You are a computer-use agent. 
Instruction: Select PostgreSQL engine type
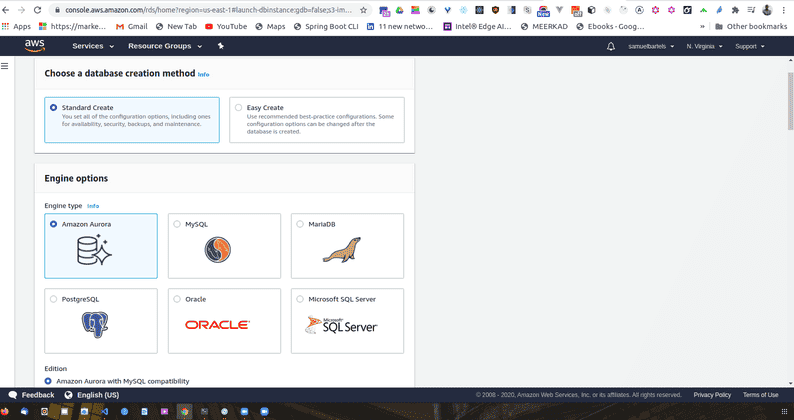click(x=101, y=321)
